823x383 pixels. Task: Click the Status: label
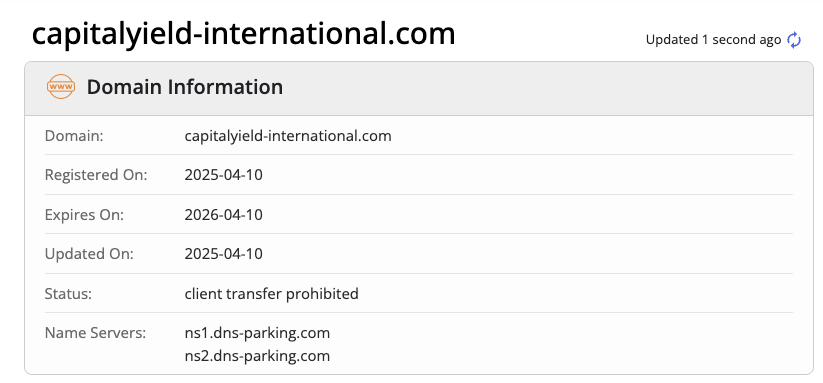point(68,293)
